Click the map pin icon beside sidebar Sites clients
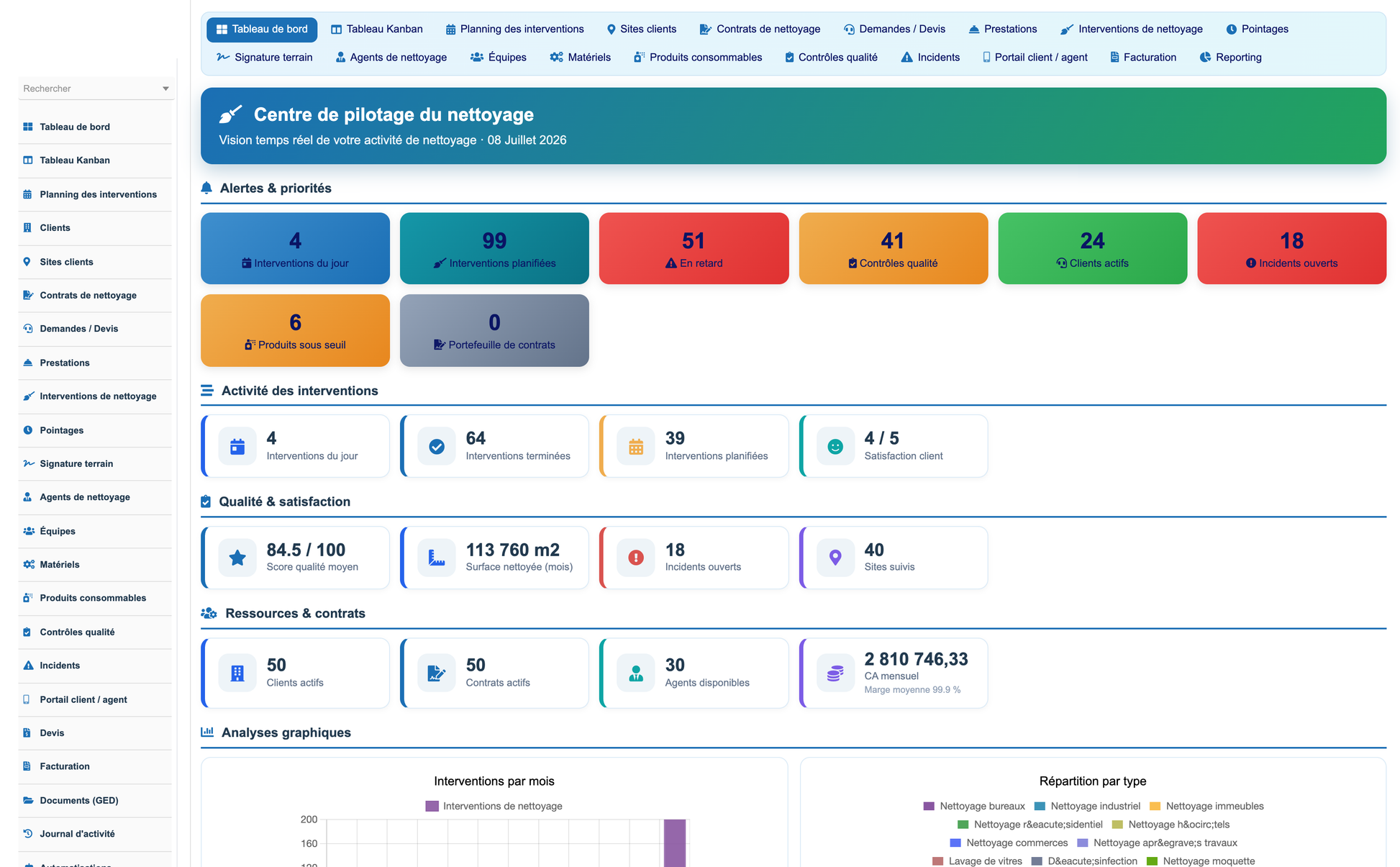Viewport: 1400px width, 867px height. (27, 261)
